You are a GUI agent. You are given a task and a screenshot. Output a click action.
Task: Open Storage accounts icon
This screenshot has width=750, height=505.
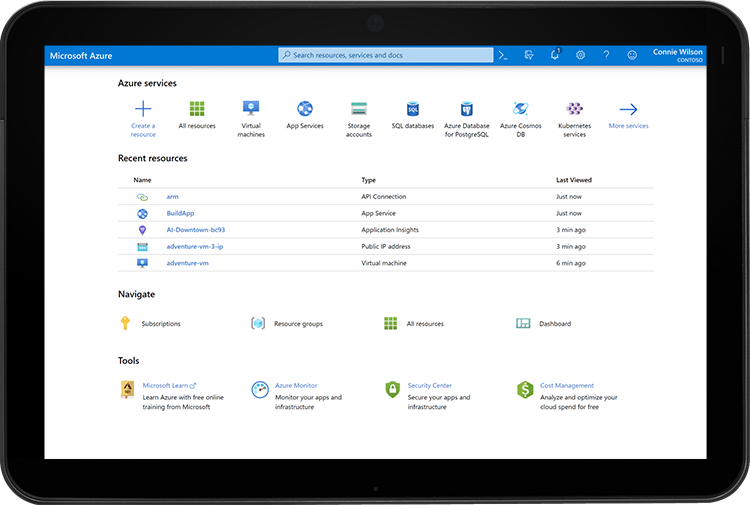click(359, 109)
